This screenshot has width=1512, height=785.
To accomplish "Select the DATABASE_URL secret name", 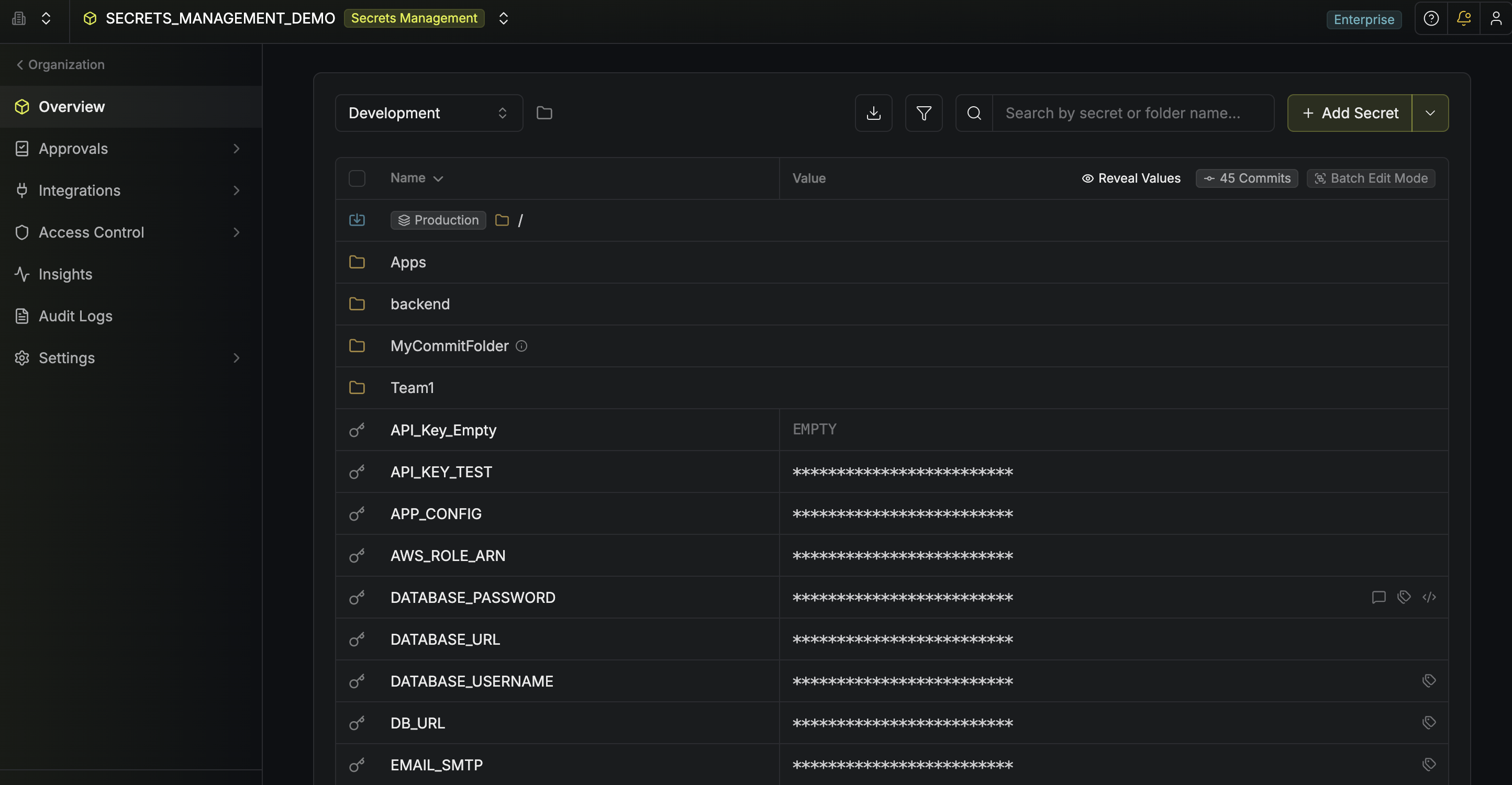I will tap(445, 640).
